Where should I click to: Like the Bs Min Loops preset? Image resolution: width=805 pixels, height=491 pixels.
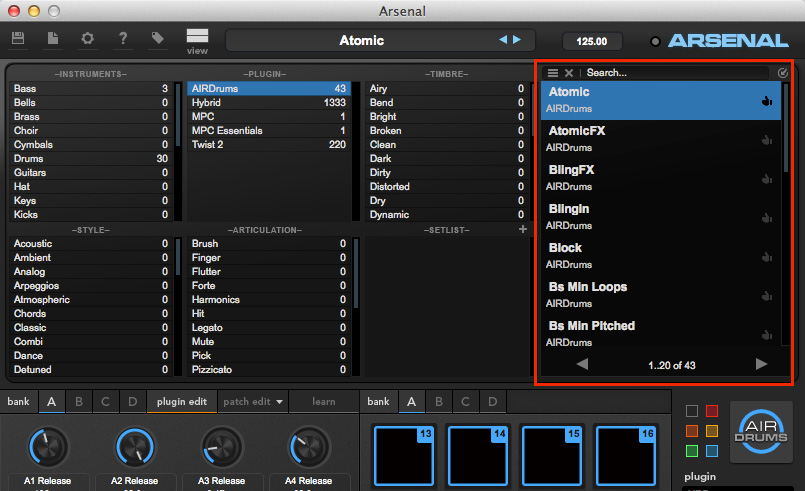[x=766, y=296]
